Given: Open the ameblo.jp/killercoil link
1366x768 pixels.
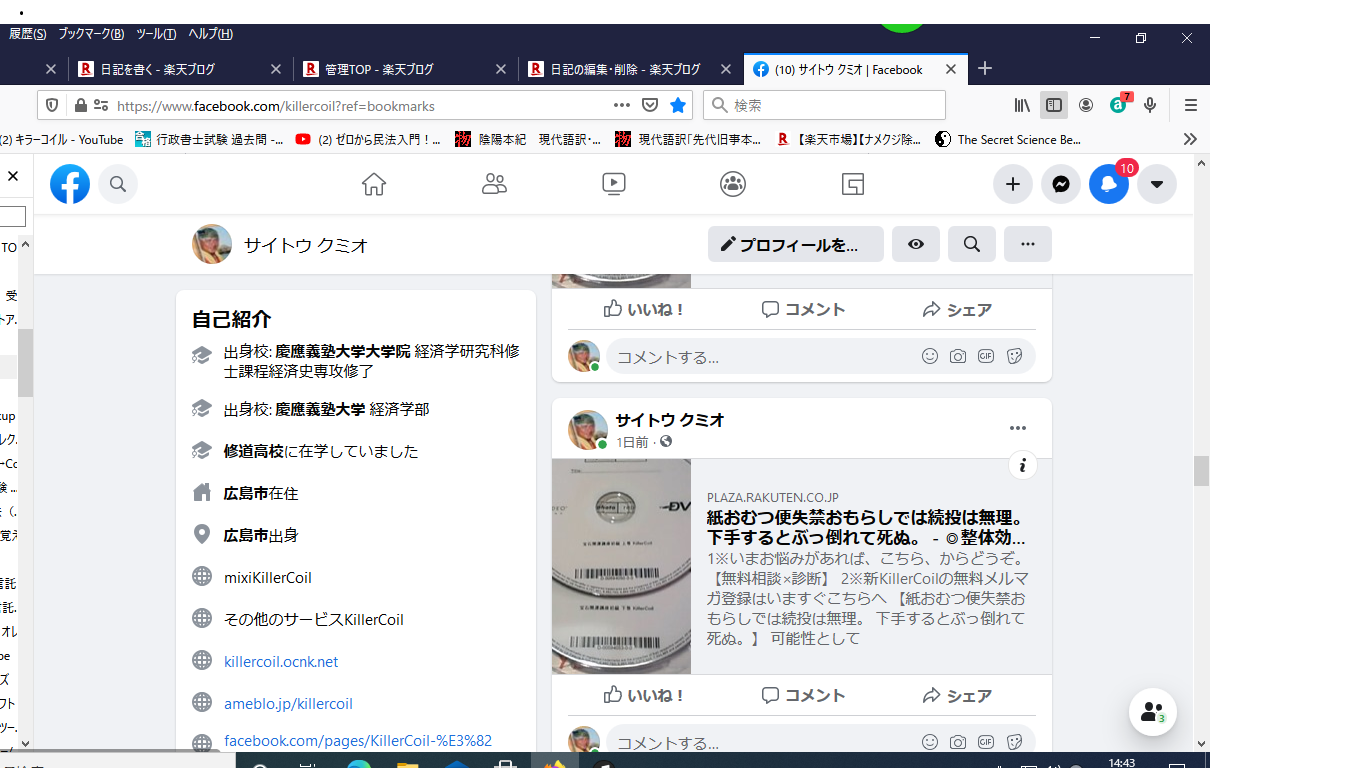Looking at the screenshot, I should pyautogui.click(x=288, y=703).
